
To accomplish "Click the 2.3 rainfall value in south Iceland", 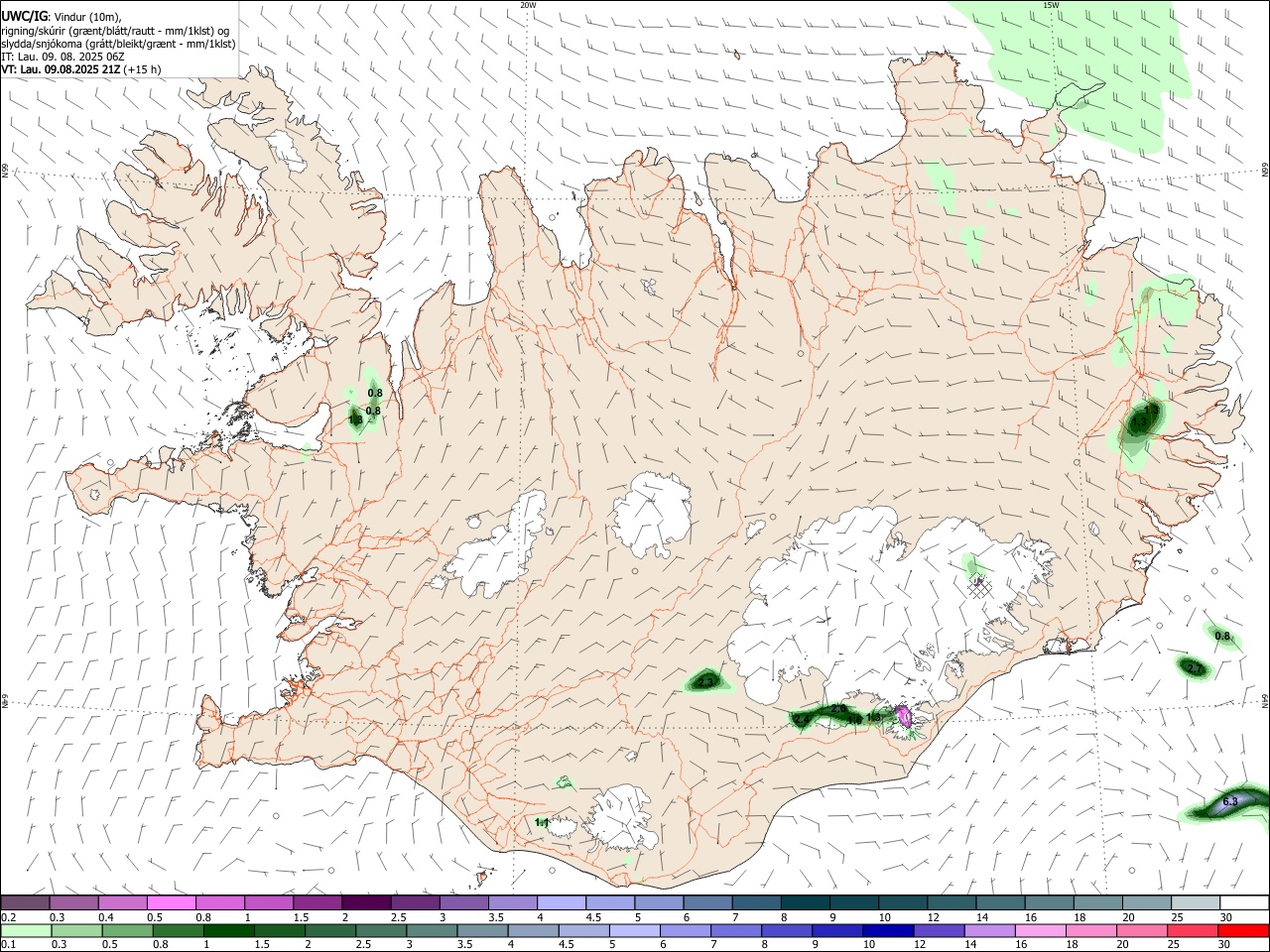I will 705,682.
